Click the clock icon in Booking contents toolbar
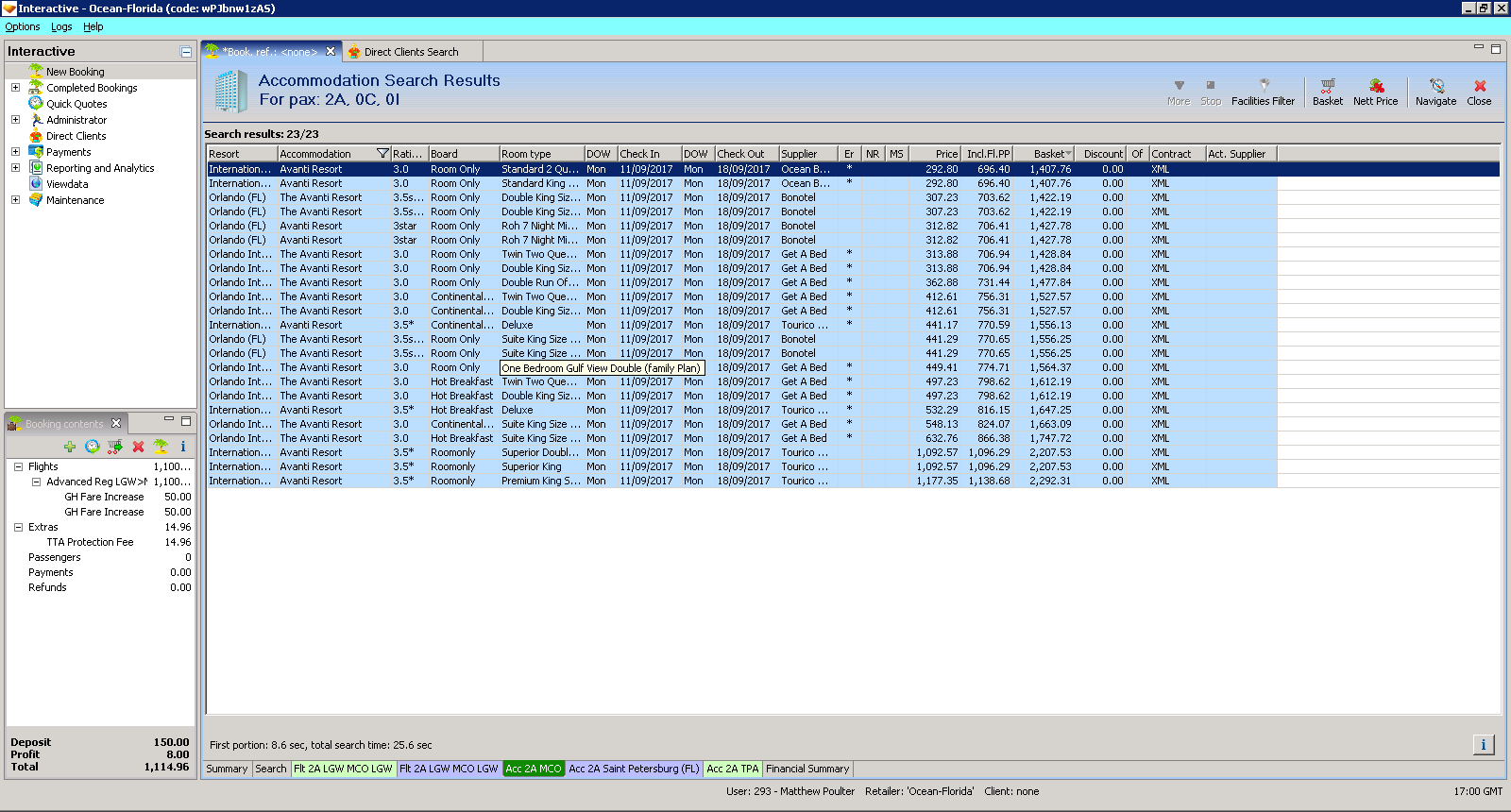Viewport: 1511px width, 812px height. pyautogui.click(x=93, y=447)
